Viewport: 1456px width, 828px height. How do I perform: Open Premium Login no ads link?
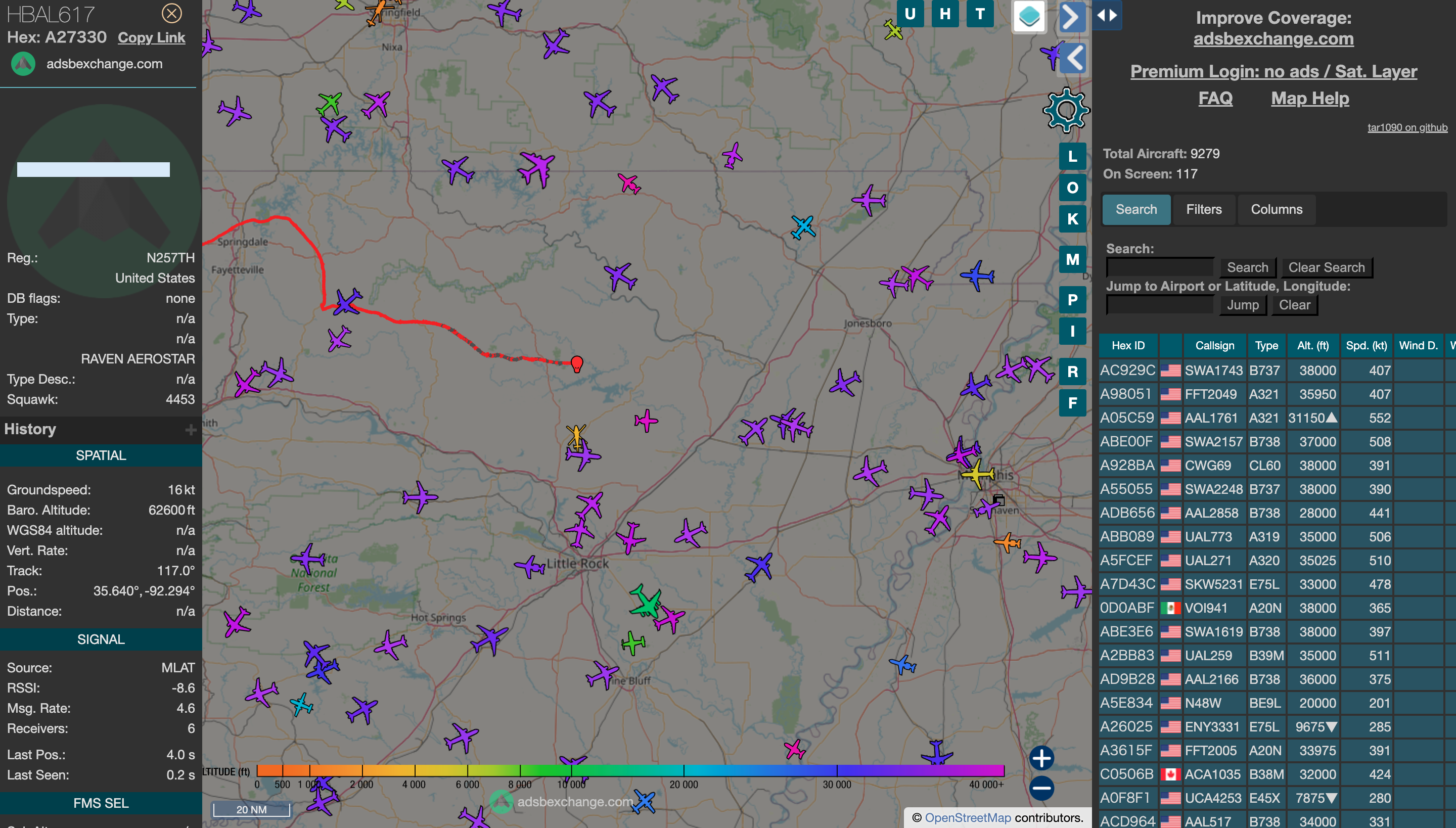(1273, 71)
